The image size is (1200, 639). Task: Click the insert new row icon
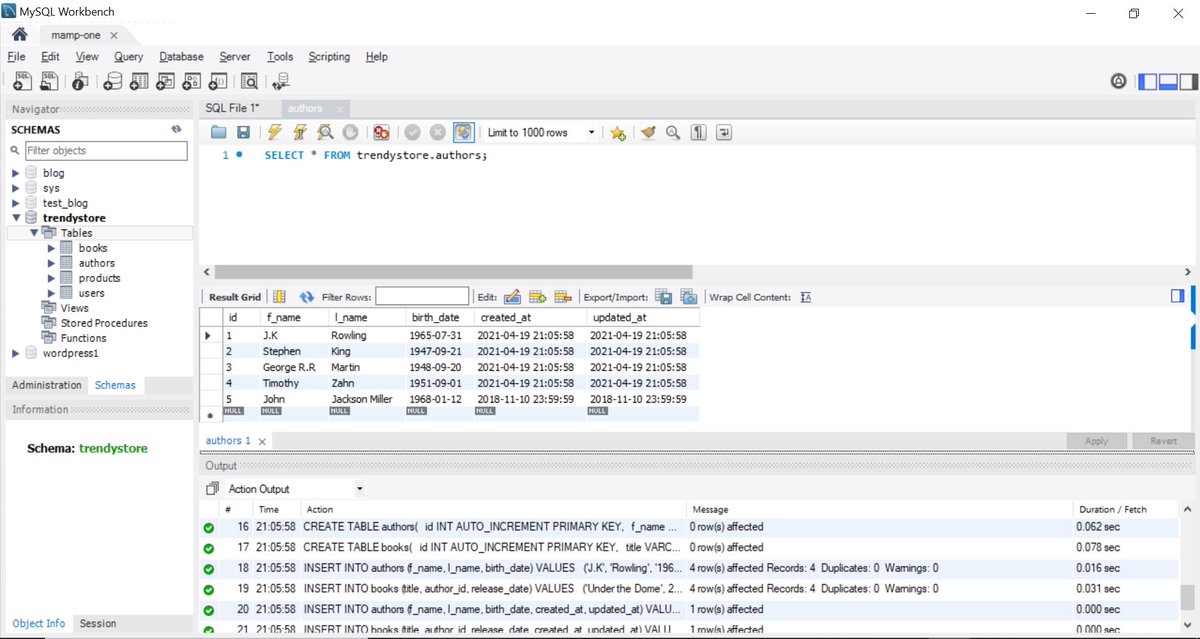537,297
